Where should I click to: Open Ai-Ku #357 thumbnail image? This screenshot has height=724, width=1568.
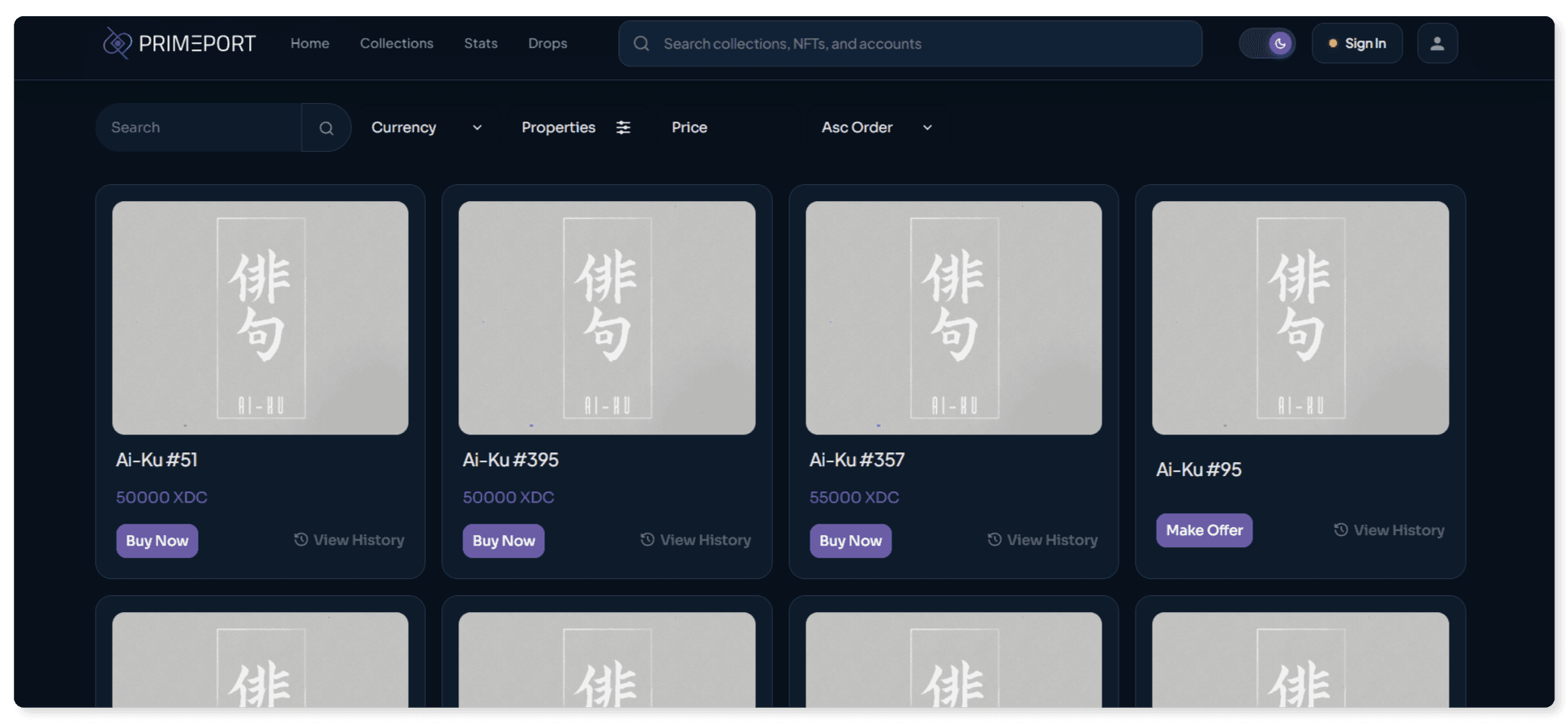click(x=954, y=318)
